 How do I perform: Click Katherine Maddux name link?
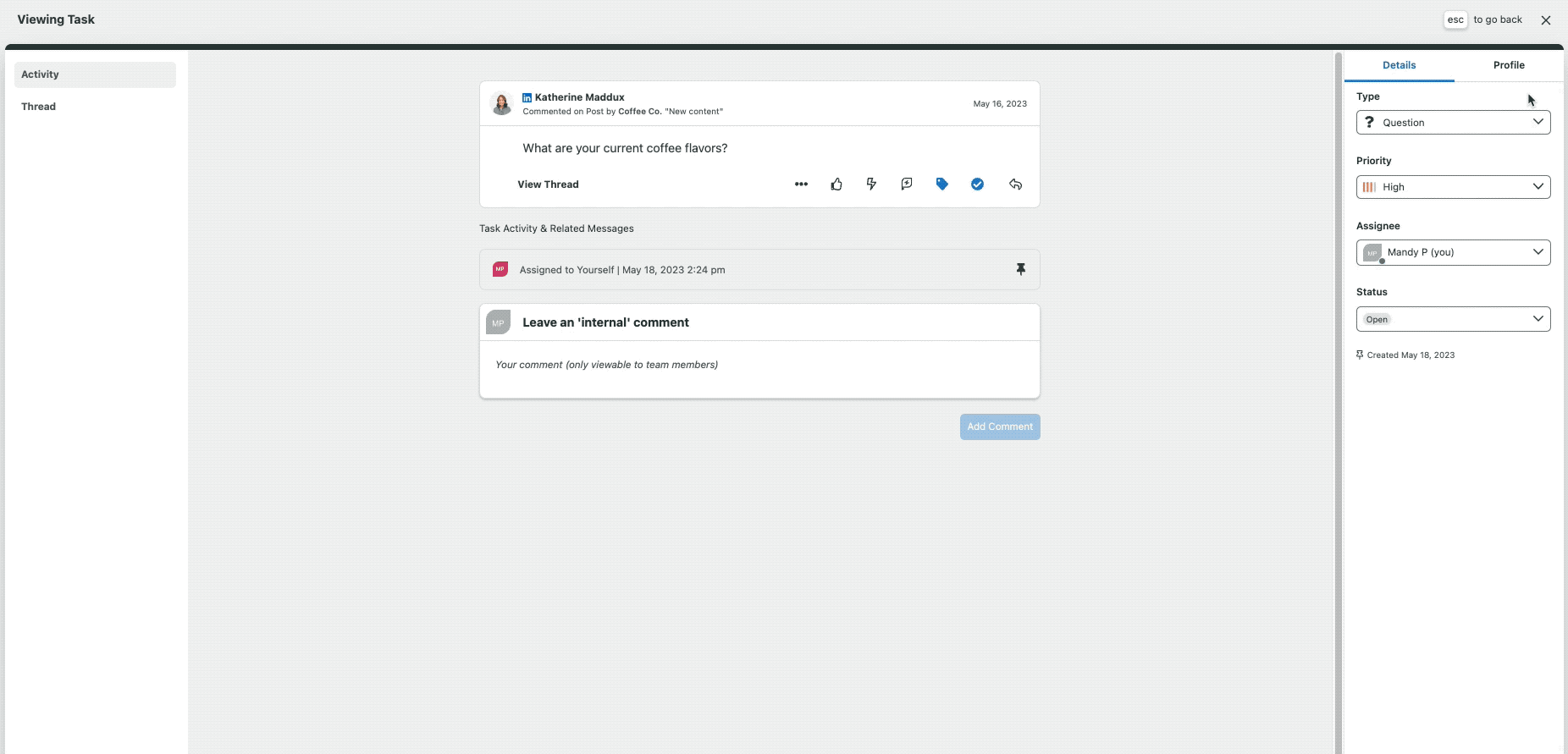pos(579,97)
